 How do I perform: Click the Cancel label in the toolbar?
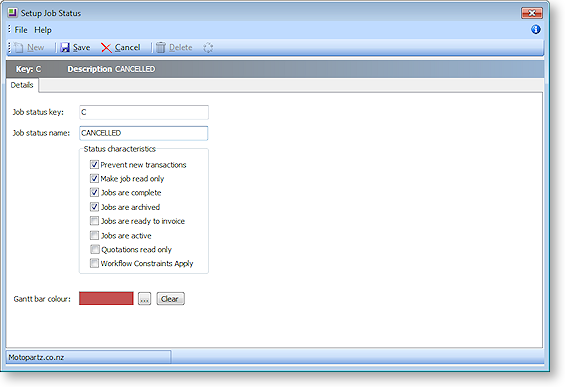128,48
